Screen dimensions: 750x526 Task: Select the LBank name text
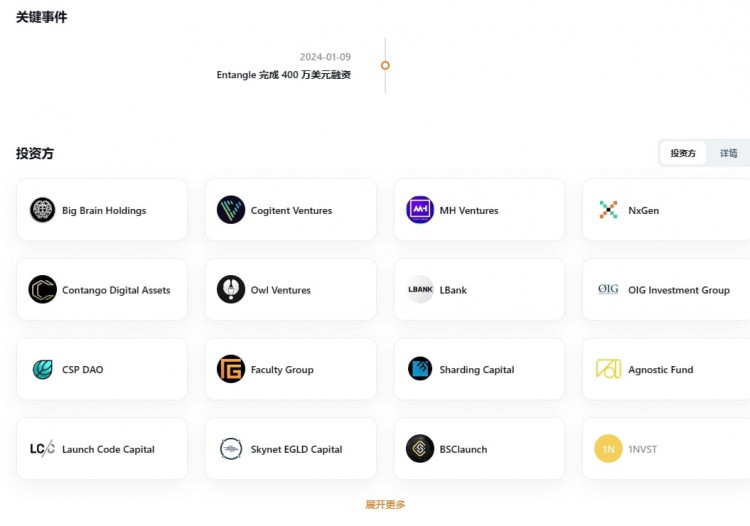click(x=453, y=290)
